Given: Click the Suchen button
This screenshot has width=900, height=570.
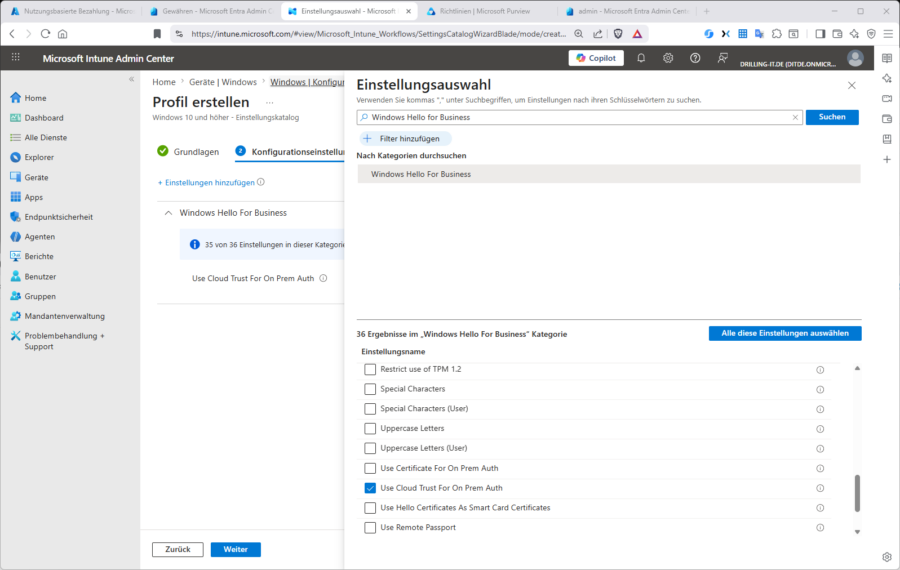Looking at the screenshot, I should pyautogui.click(x=832, y=117).
